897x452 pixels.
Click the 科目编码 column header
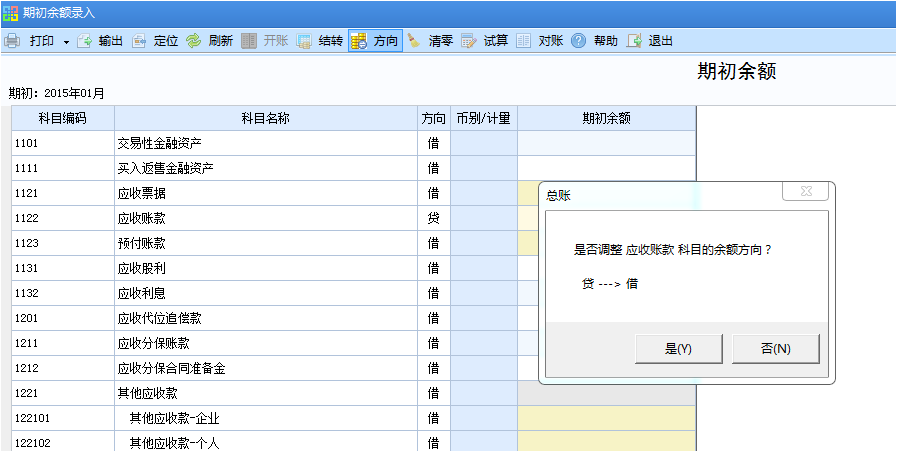click(x=63, y=118)
